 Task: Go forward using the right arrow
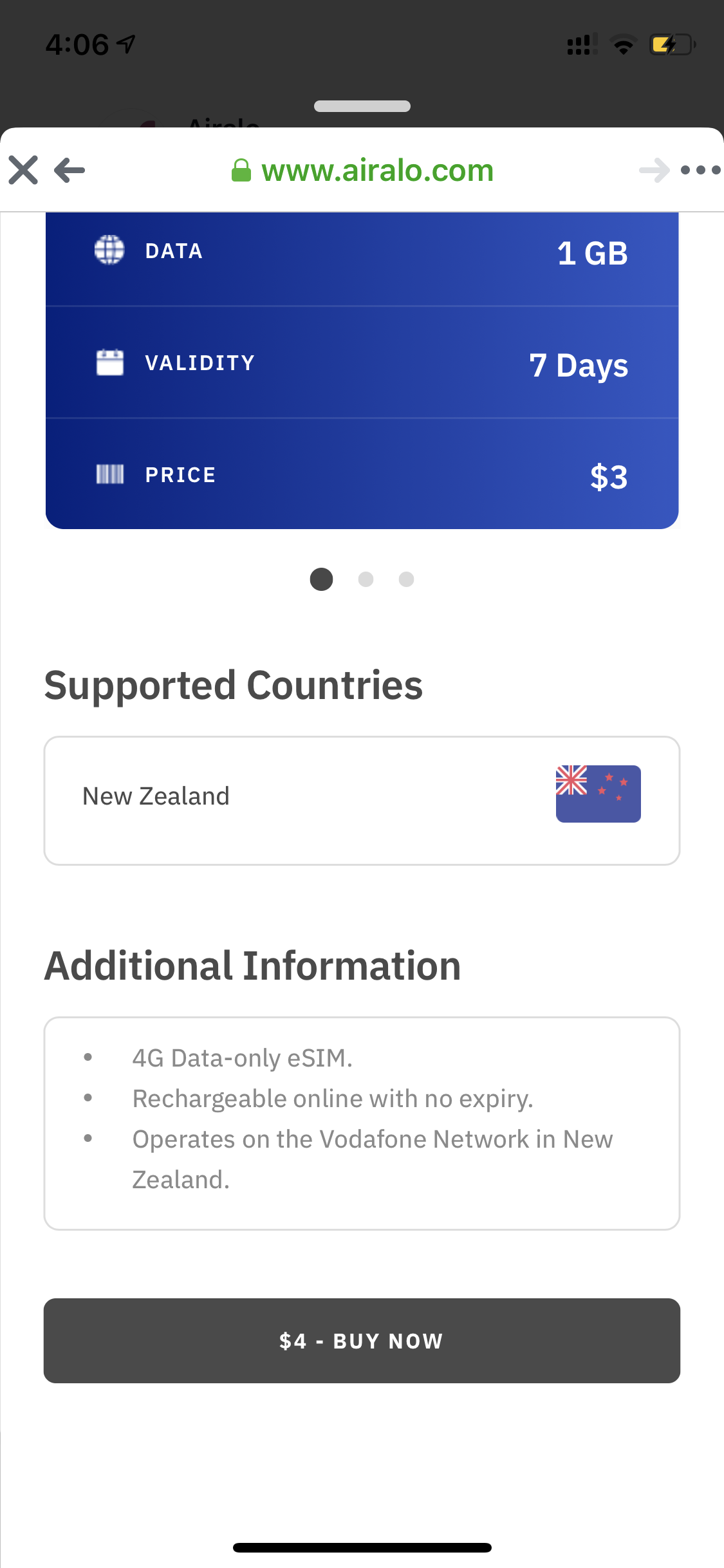coord(654,171)
